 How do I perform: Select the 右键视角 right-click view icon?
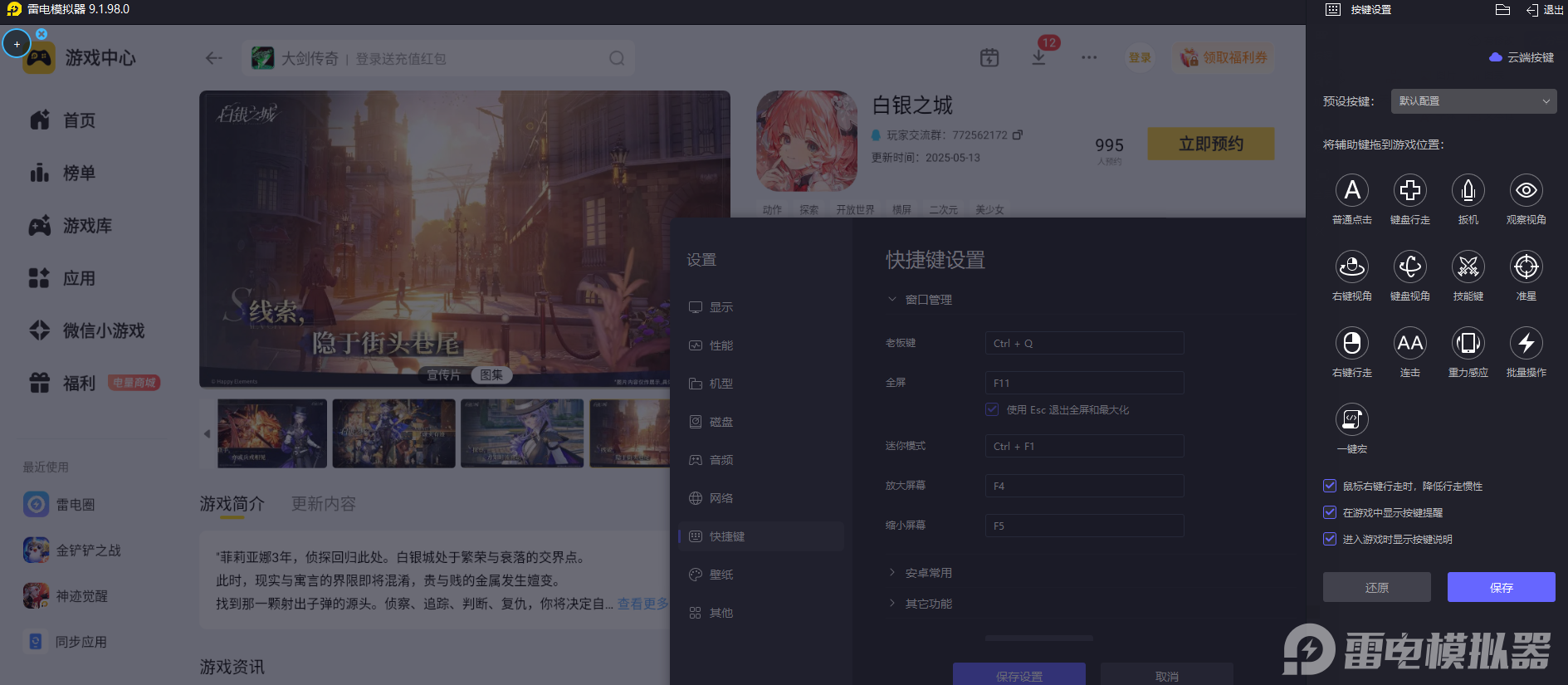[1352, 267]
